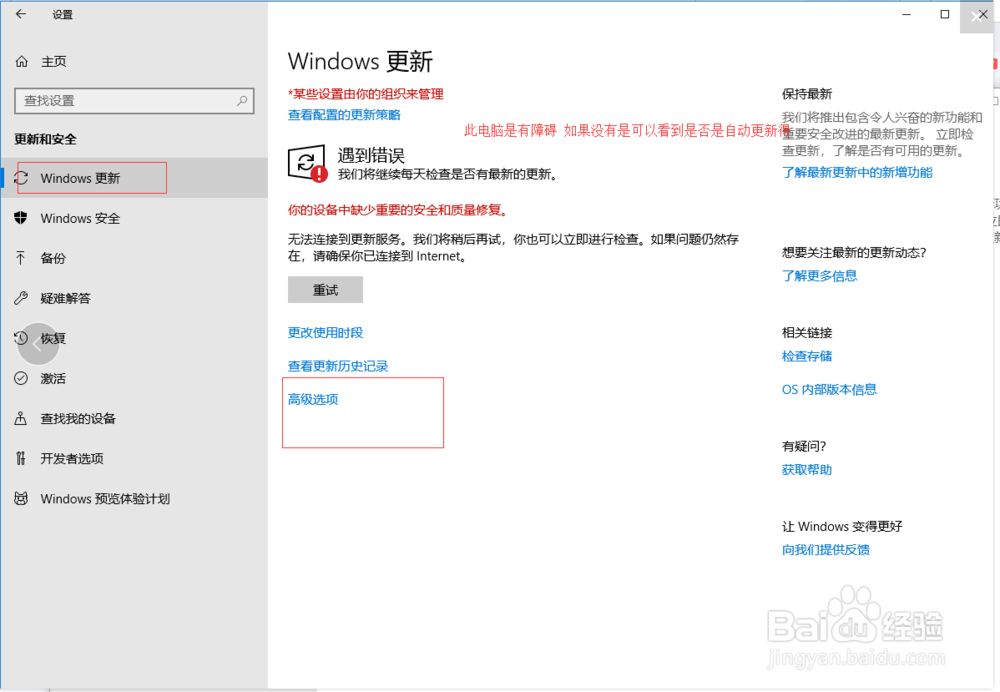Click 向我们提供反馈 link
The height and width of the screenshot is (692, 1000).
826,550
